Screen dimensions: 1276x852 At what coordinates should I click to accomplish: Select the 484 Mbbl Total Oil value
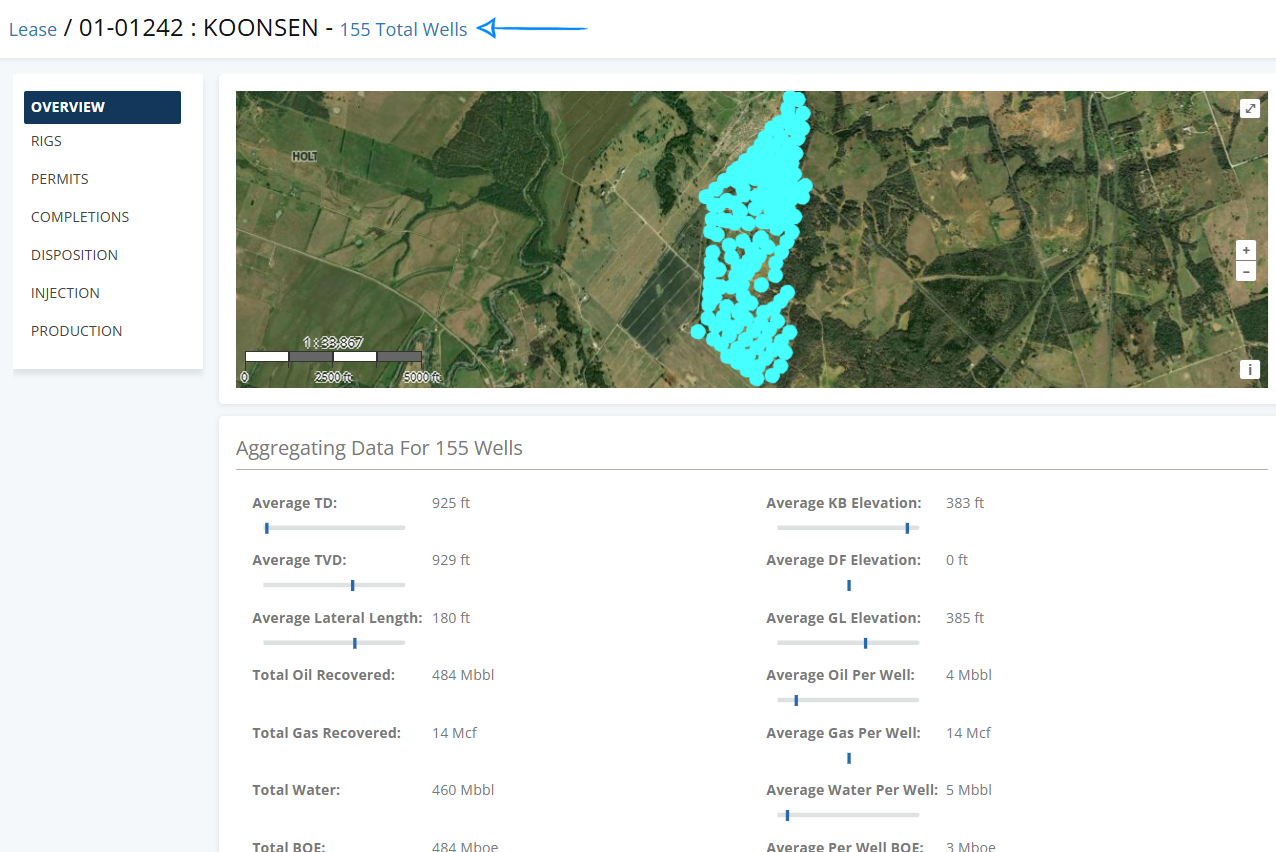pyautogui.click(x=463, y=675)
